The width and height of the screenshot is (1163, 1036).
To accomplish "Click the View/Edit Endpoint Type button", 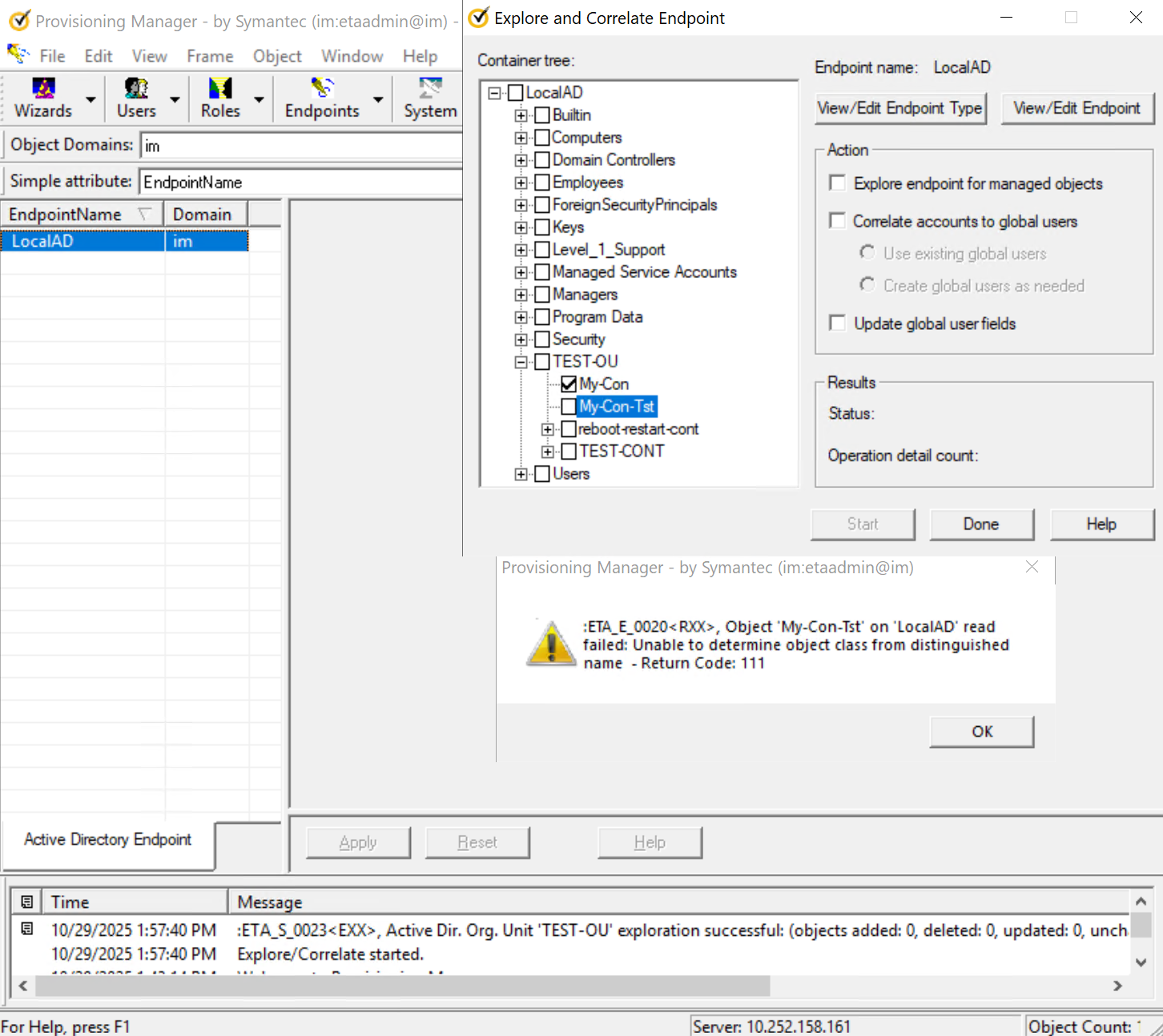I will (x=899, y=108).
